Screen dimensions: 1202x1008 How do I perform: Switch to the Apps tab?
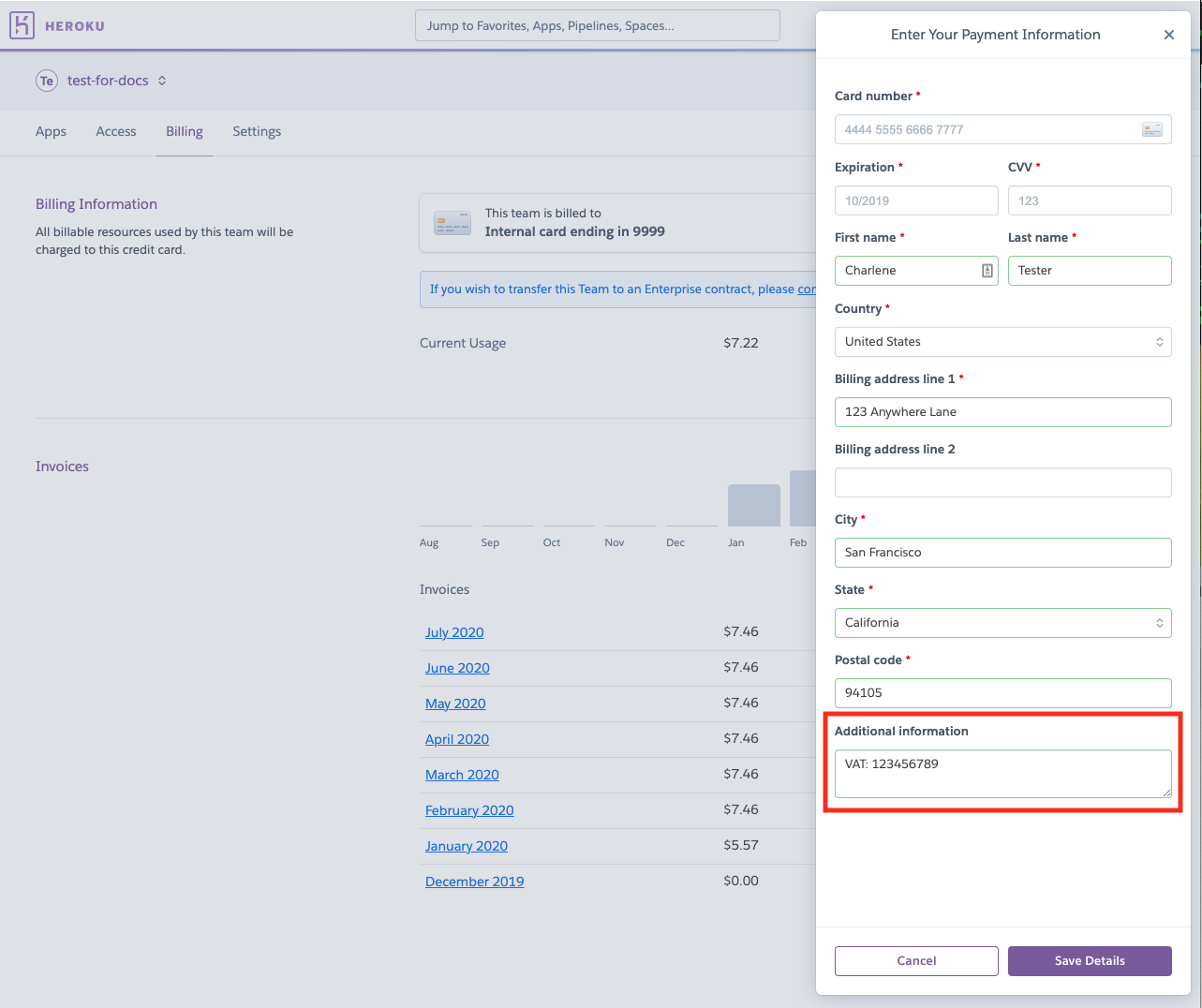51,131
